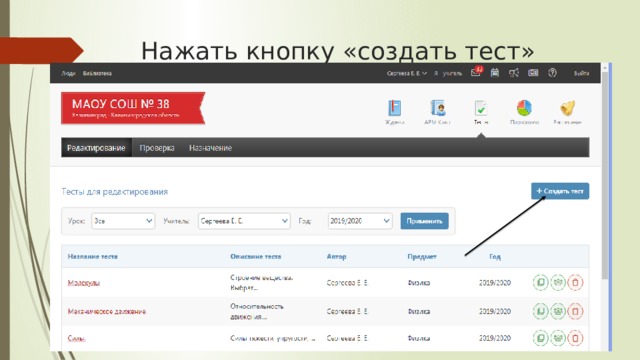640x360 pixels.
Task: Click the Выйти logout link
Action: point(581,73)
